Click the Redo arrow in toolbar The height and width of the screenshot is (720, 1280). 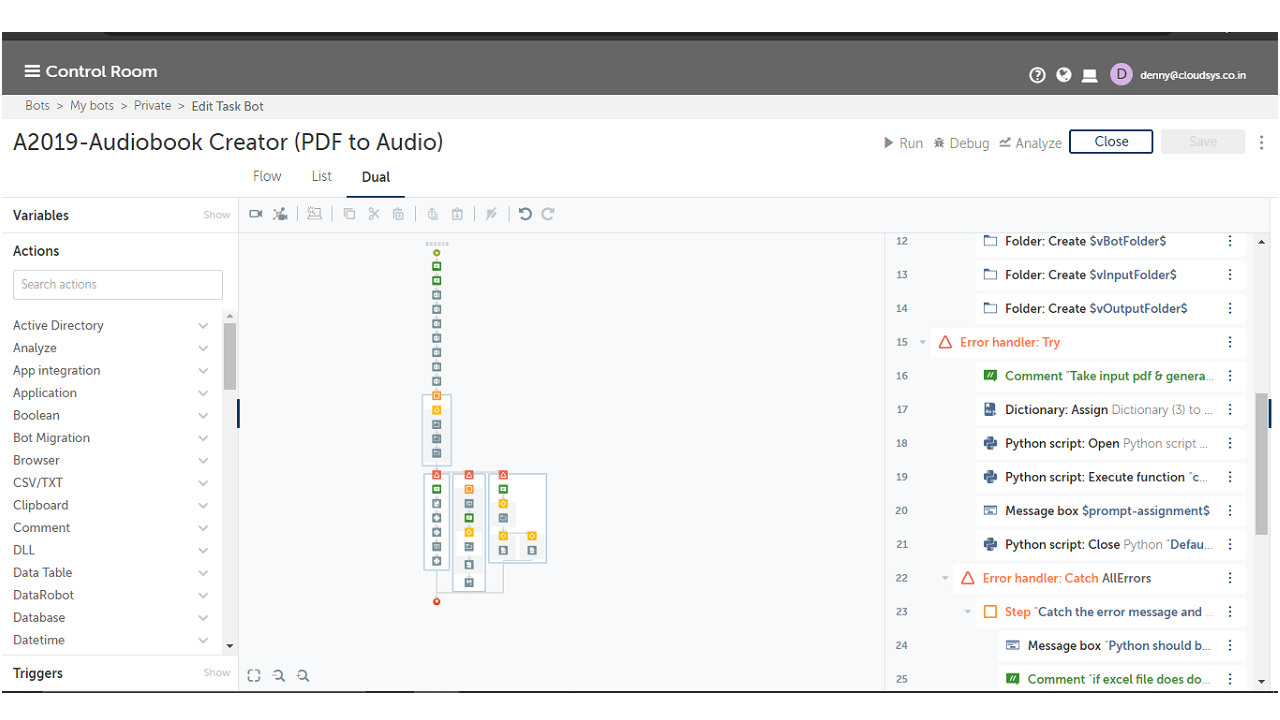[548, 214]
